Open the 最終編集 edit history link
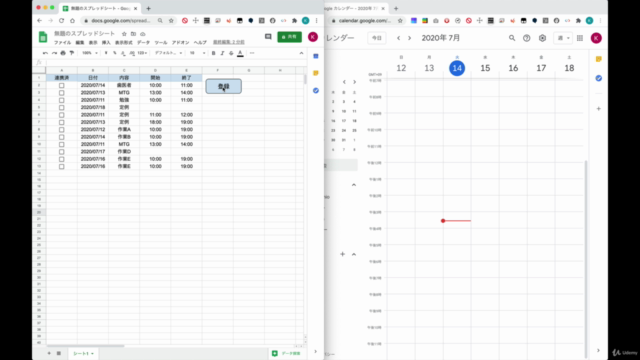 (x=229, y=42)
